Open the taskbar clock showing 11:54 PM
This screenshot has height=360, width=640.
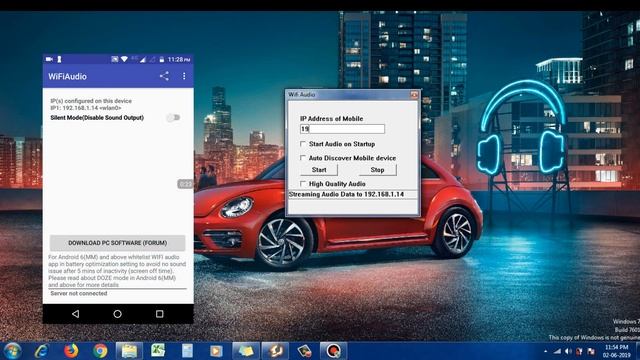pos(616,347)
